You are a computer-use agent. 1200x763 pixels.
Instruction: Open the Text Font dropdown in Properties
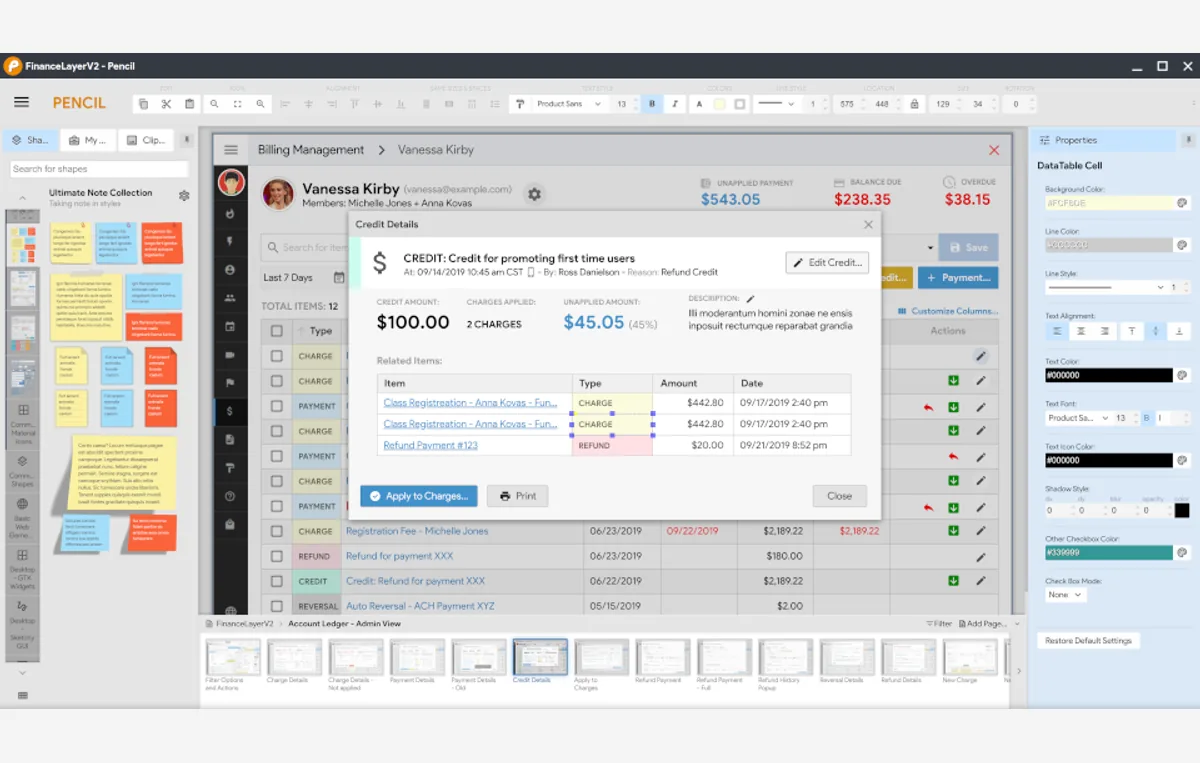pos(1078,418)
